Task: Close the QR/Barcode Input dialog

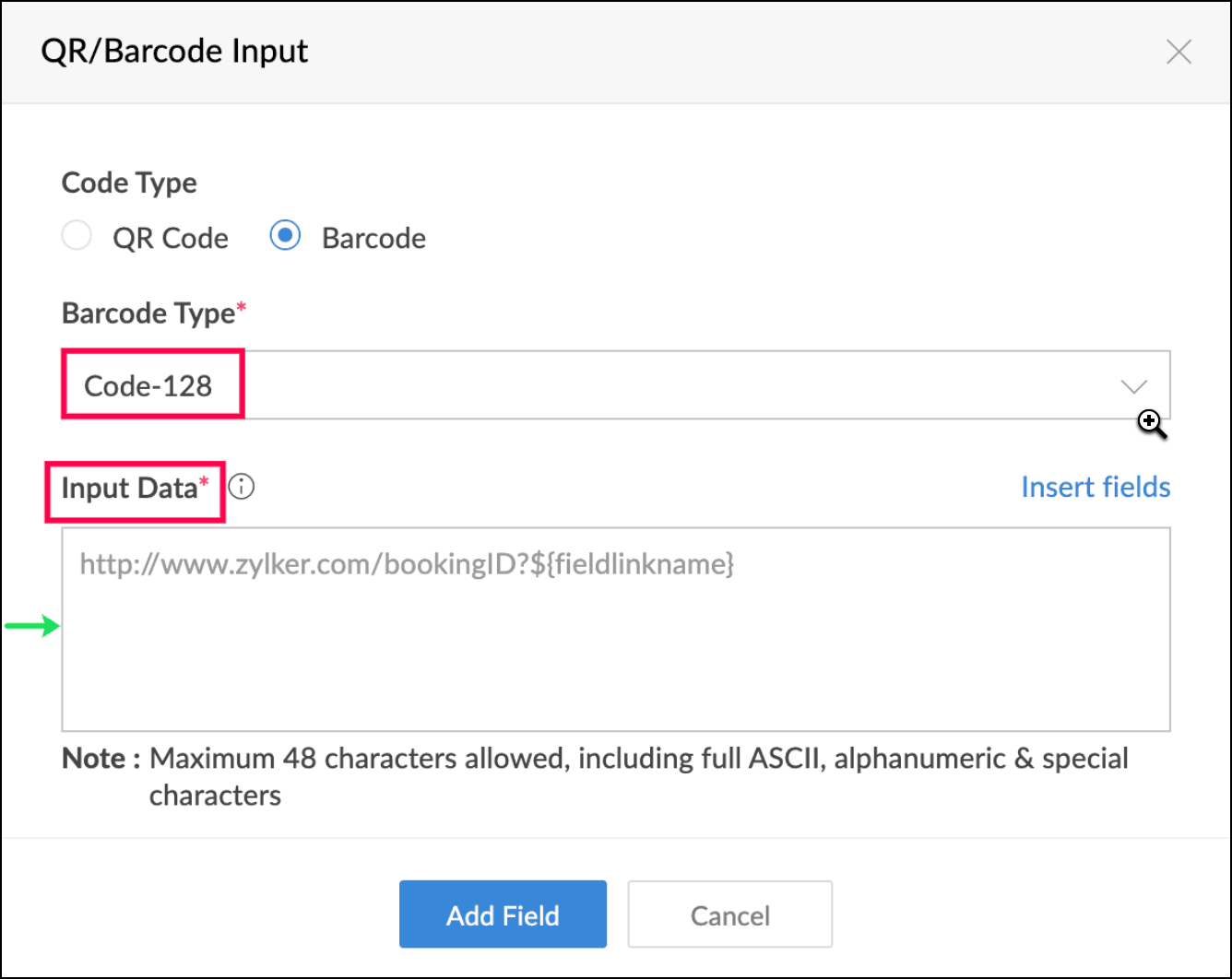Action: (1179, 52)
